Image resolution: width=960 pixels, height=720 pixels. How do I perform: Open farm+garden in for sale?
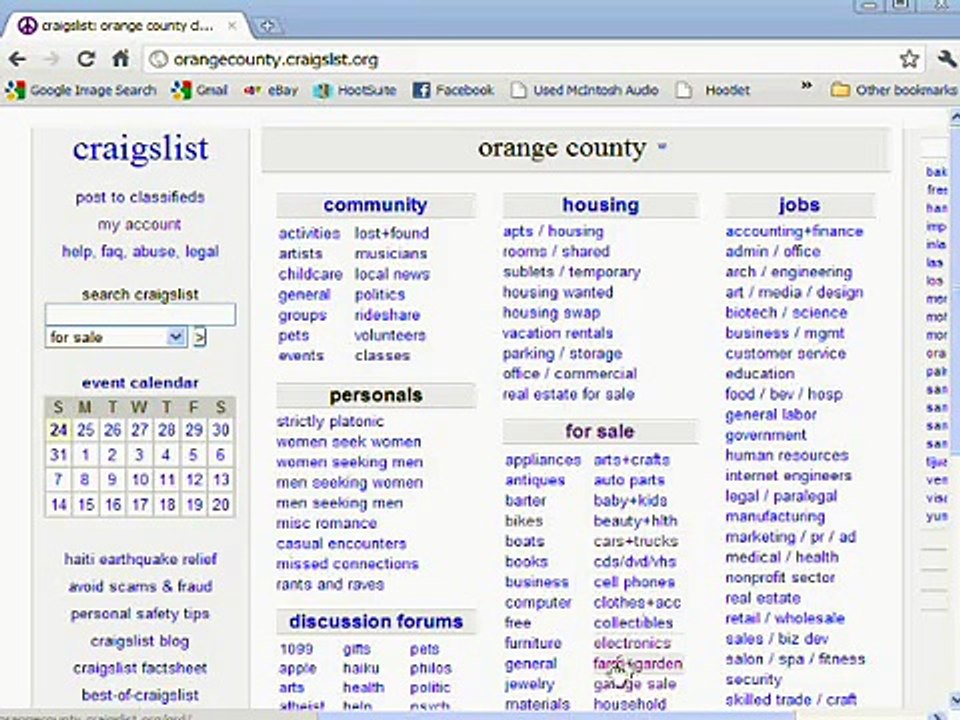638,664
